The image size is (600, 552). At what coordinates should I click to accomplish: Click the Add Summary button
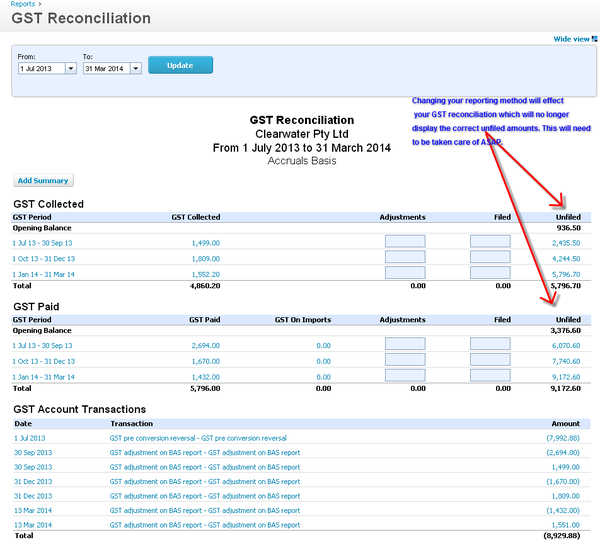(x=43, y=181)
